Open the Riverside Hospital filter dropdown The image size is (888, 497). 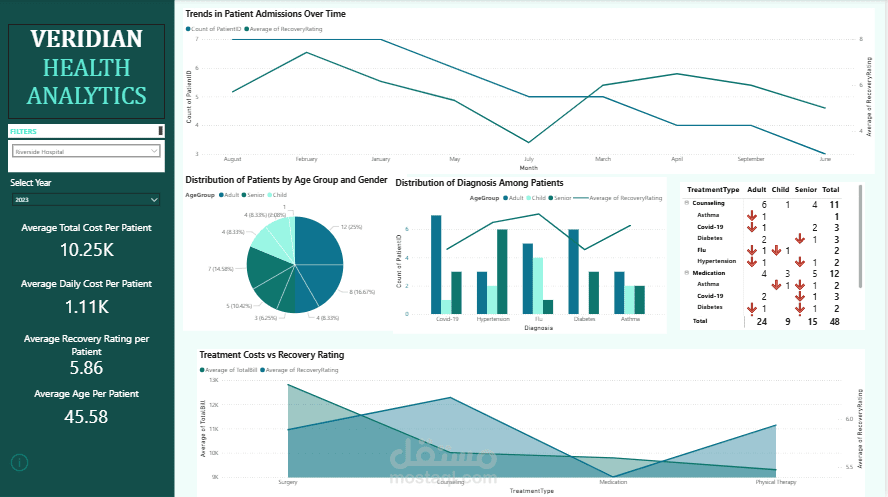[86, 151]
